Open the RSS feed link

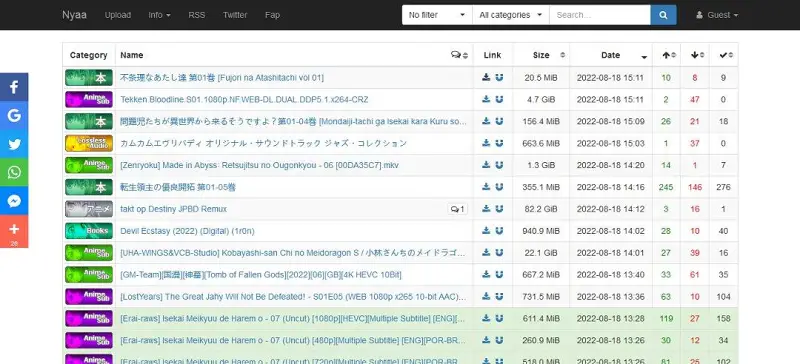pos(196,15)
